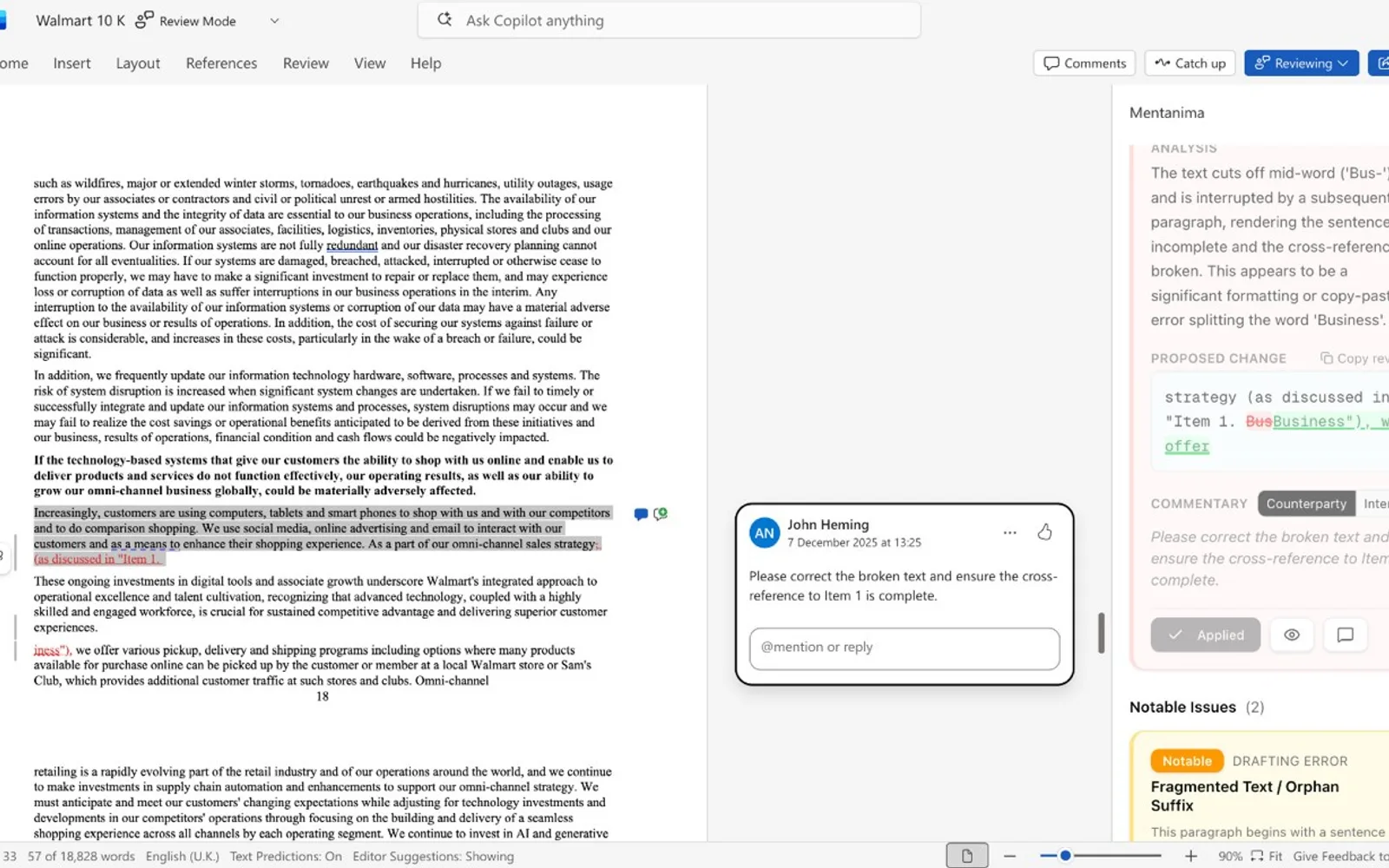Viewport: 1389px width, 868px height.
Task: Click the Applied button in Mentanima panel
Action: (1206, 635)
